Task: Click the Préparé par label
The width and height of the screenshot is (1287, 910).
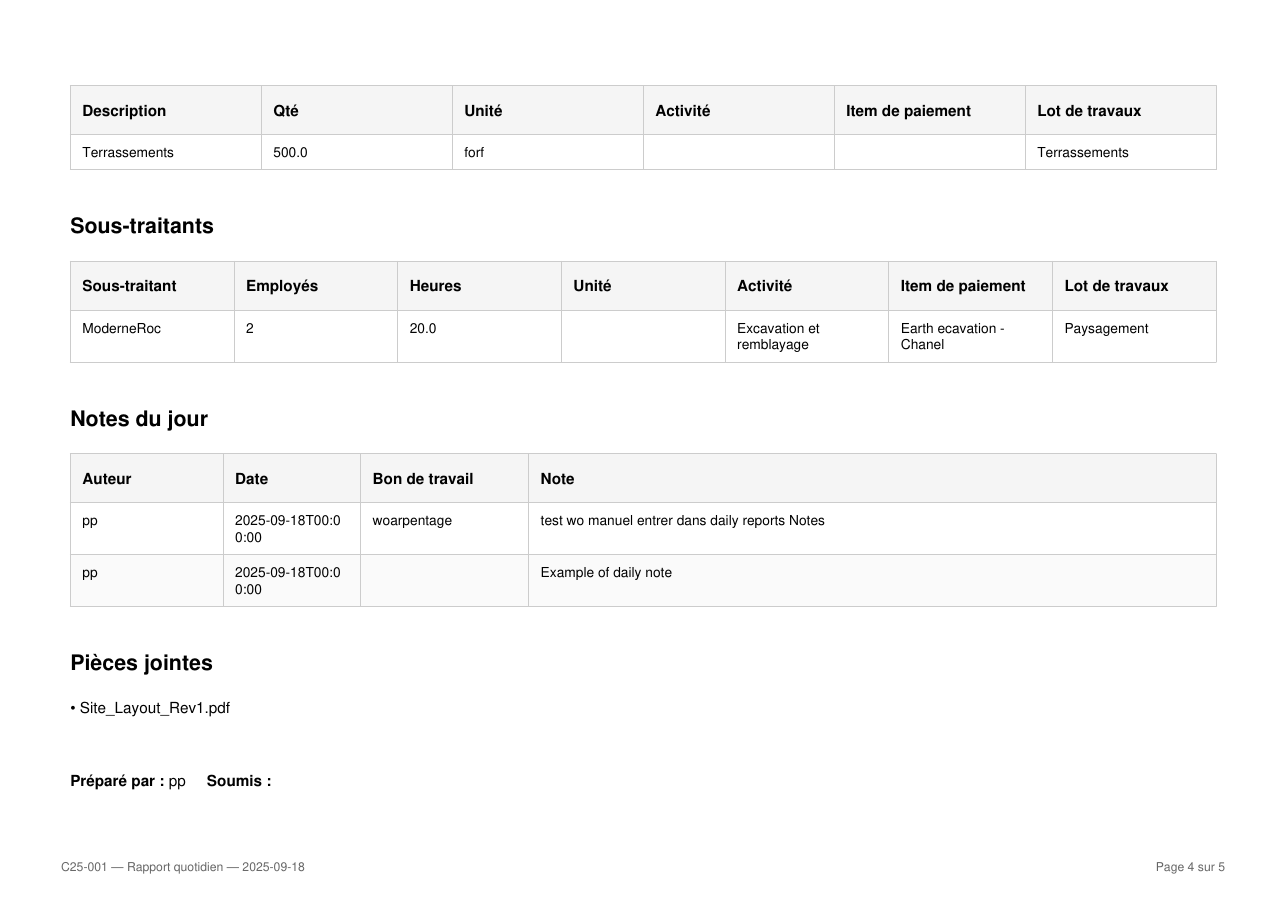Action: point(117,781)
